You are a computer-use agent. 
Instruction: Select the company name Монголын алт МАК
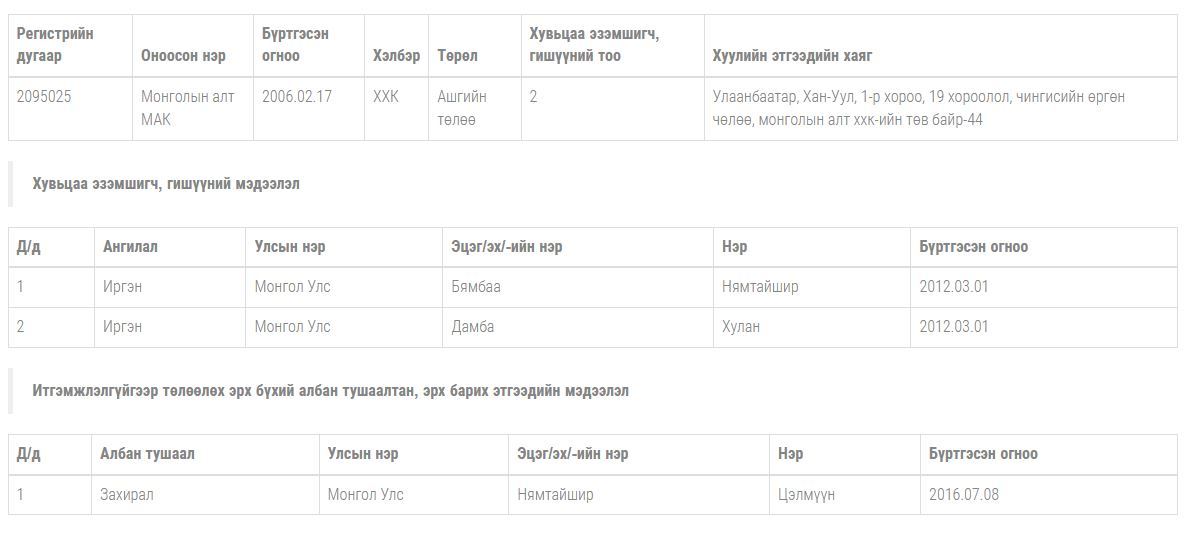click(x=187, y=108)
